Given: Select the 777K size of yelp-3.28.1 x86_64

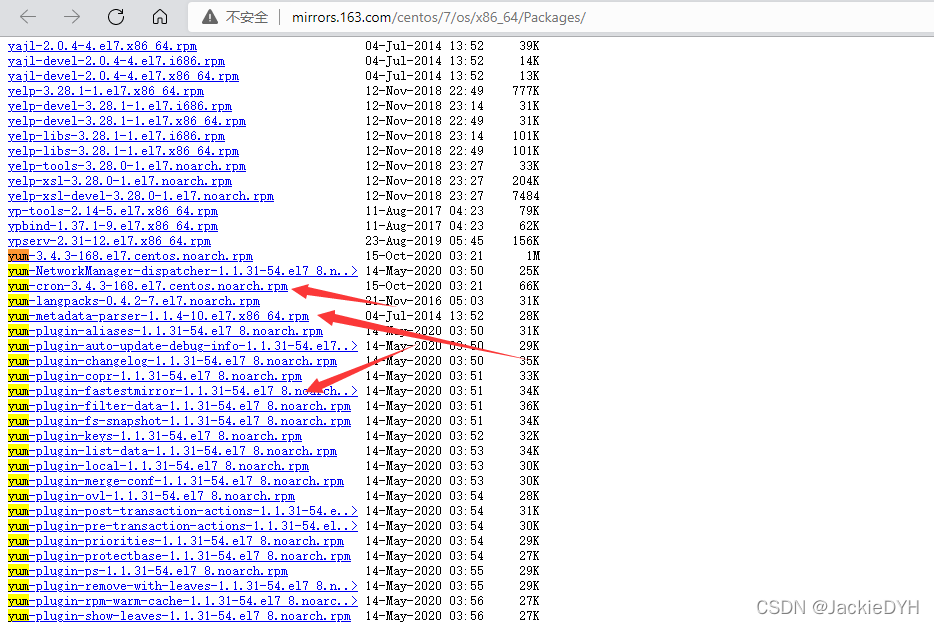Looking at the screenshot, I should (525, 91).
